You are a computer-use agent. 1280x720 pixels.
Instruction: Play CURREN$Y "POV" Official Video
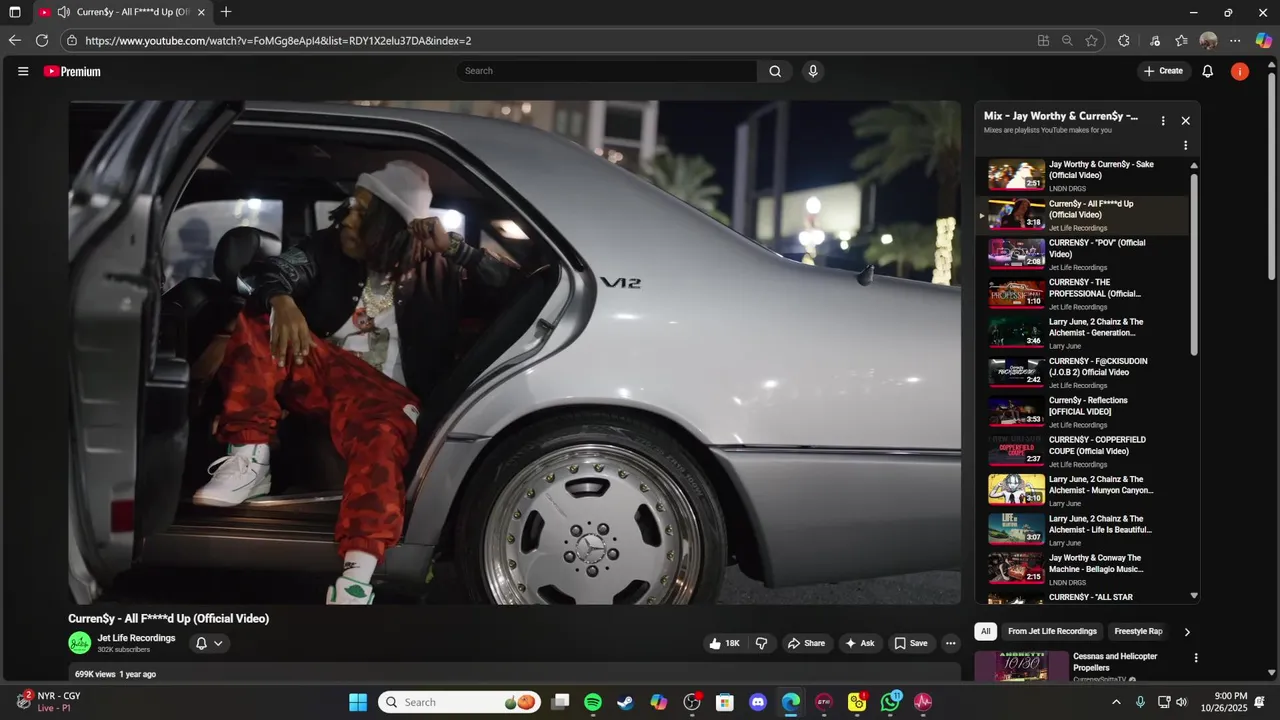(x=1082, y=254)
